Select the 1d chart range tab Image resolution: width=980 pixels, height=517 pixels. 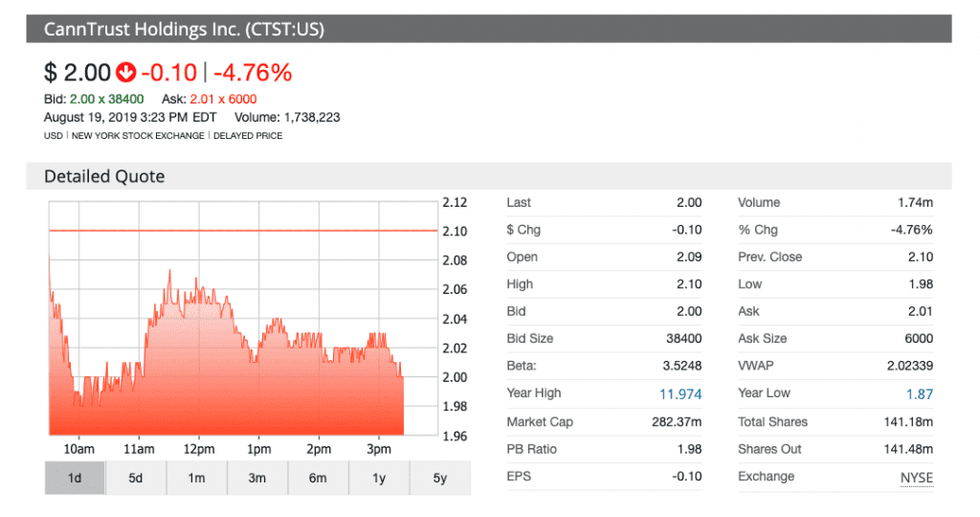pyautogui.click(x=74, y=478)
